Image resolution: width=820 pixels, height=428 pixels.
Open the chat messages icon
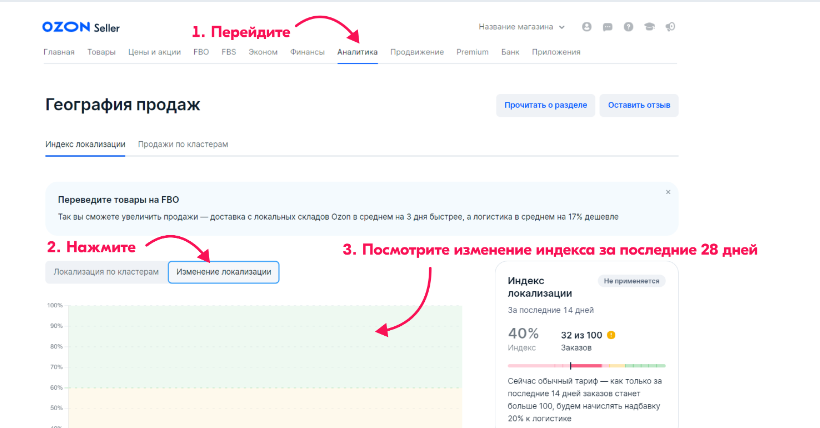click(x=607, y=27)
